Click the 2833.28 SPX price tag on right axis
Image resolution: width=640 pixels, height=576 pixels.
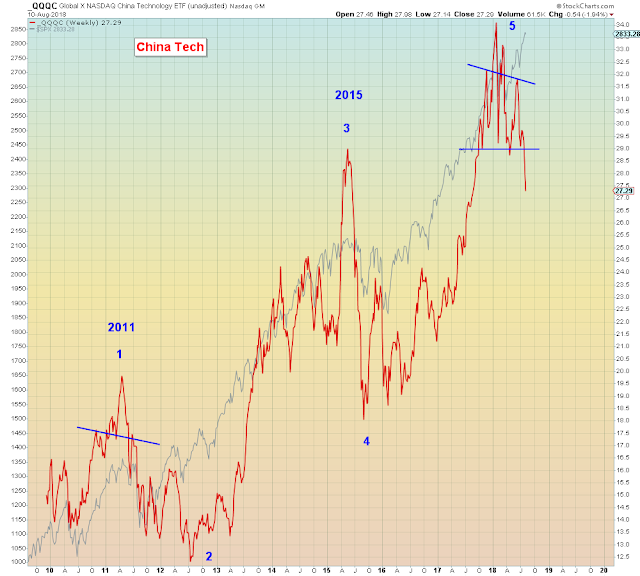(627, 34)
